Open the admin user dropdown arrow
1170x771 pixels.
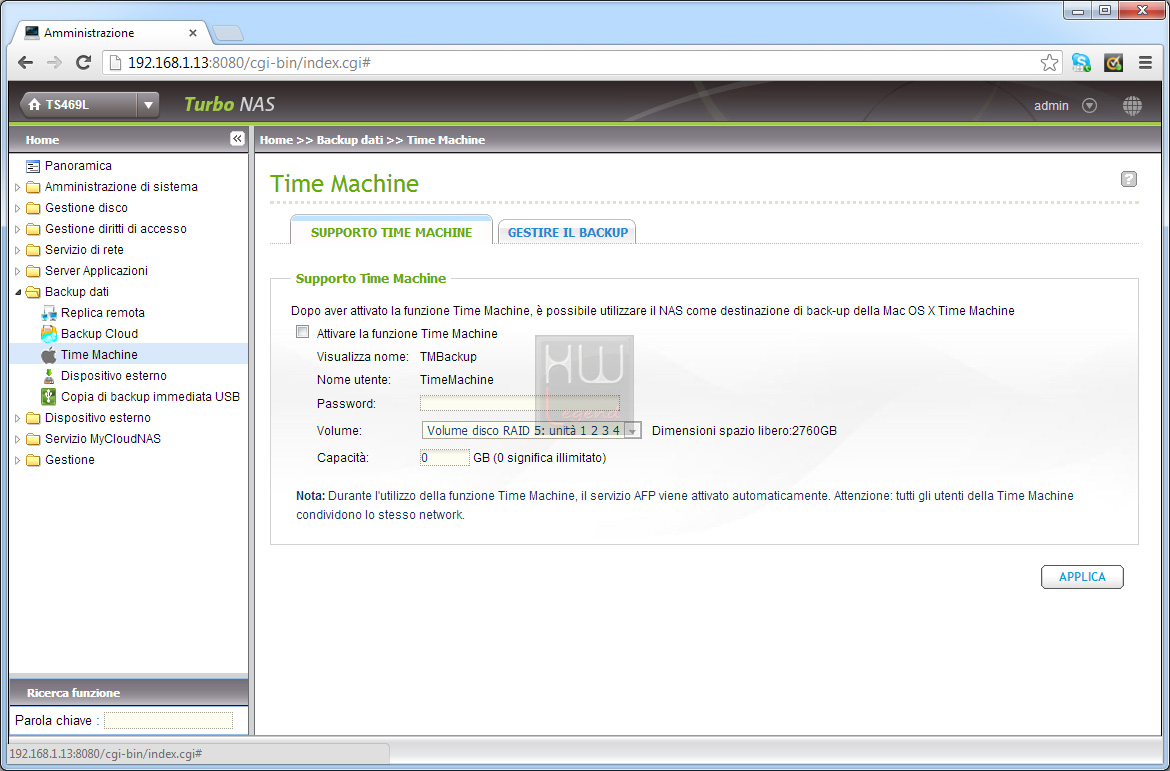[1089, 106]
